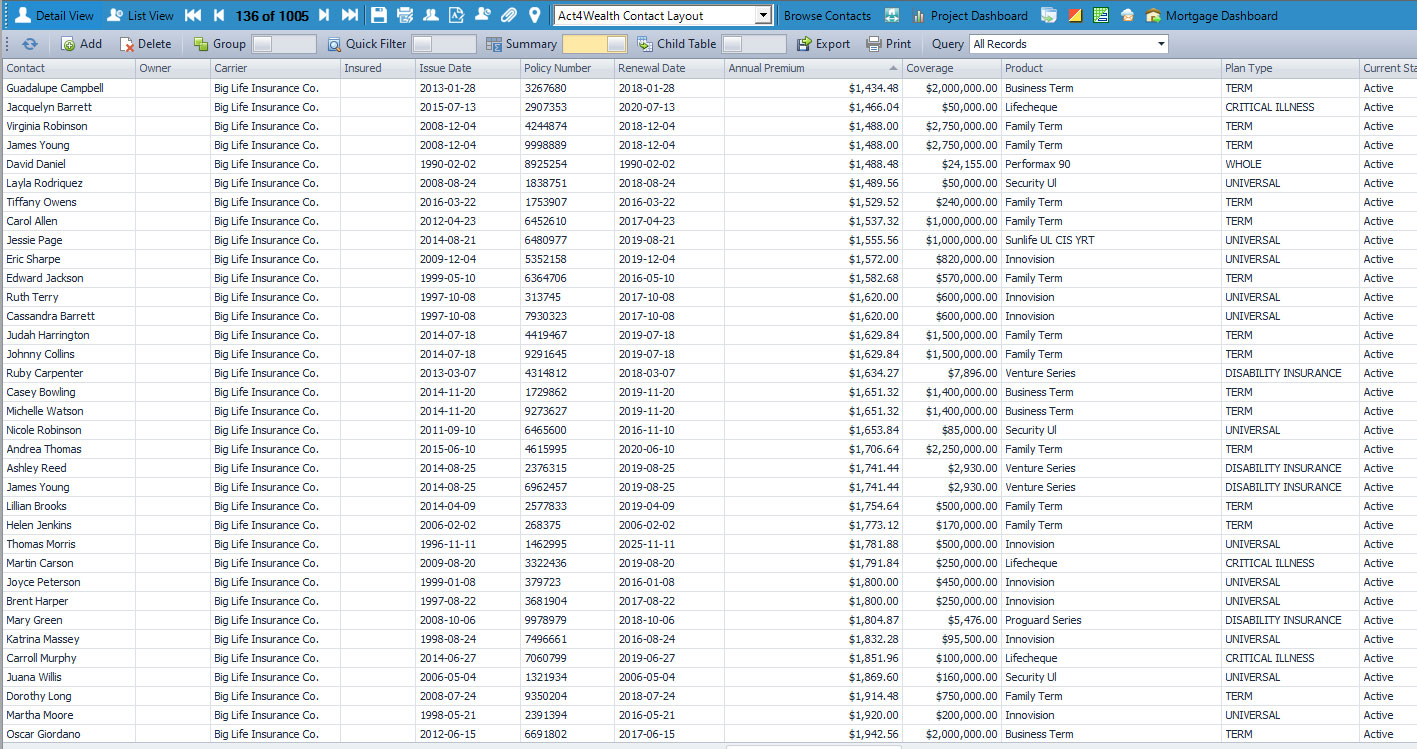Select the Ruby Carpenter contact cell
This screenshot has width=1417, height=749.
(x=69, y=373)
